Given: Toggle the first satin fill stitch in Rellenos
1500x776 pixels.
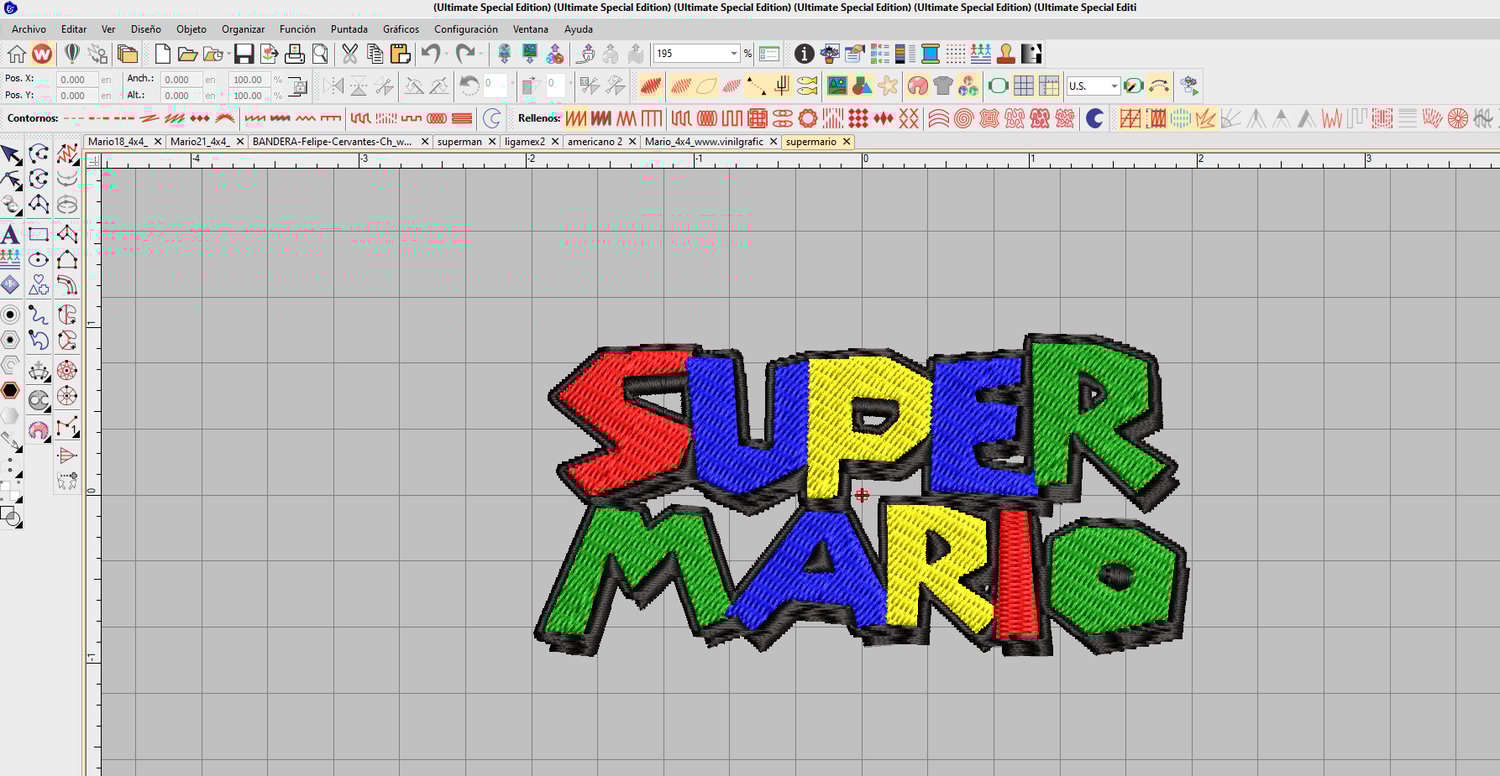Looking at the screenshot, I should (x=577, y=119).
